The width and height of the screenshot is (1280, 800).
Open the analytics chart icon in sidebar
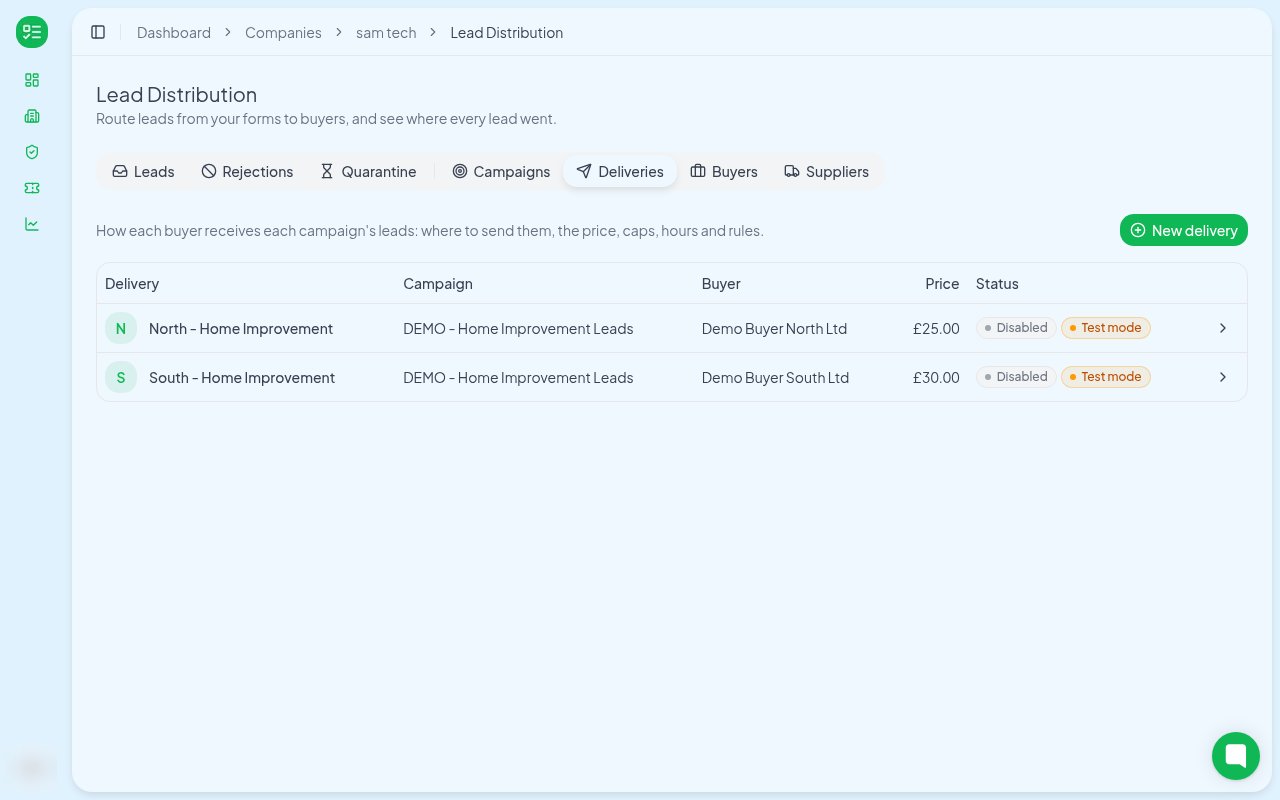click(32, 224)
